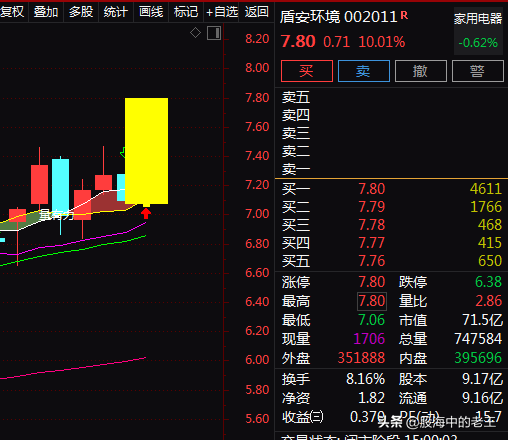Activate the 画线 drawing tool
Image resolution: width=508 pixels, height=440 pixels.
point(151,12)
